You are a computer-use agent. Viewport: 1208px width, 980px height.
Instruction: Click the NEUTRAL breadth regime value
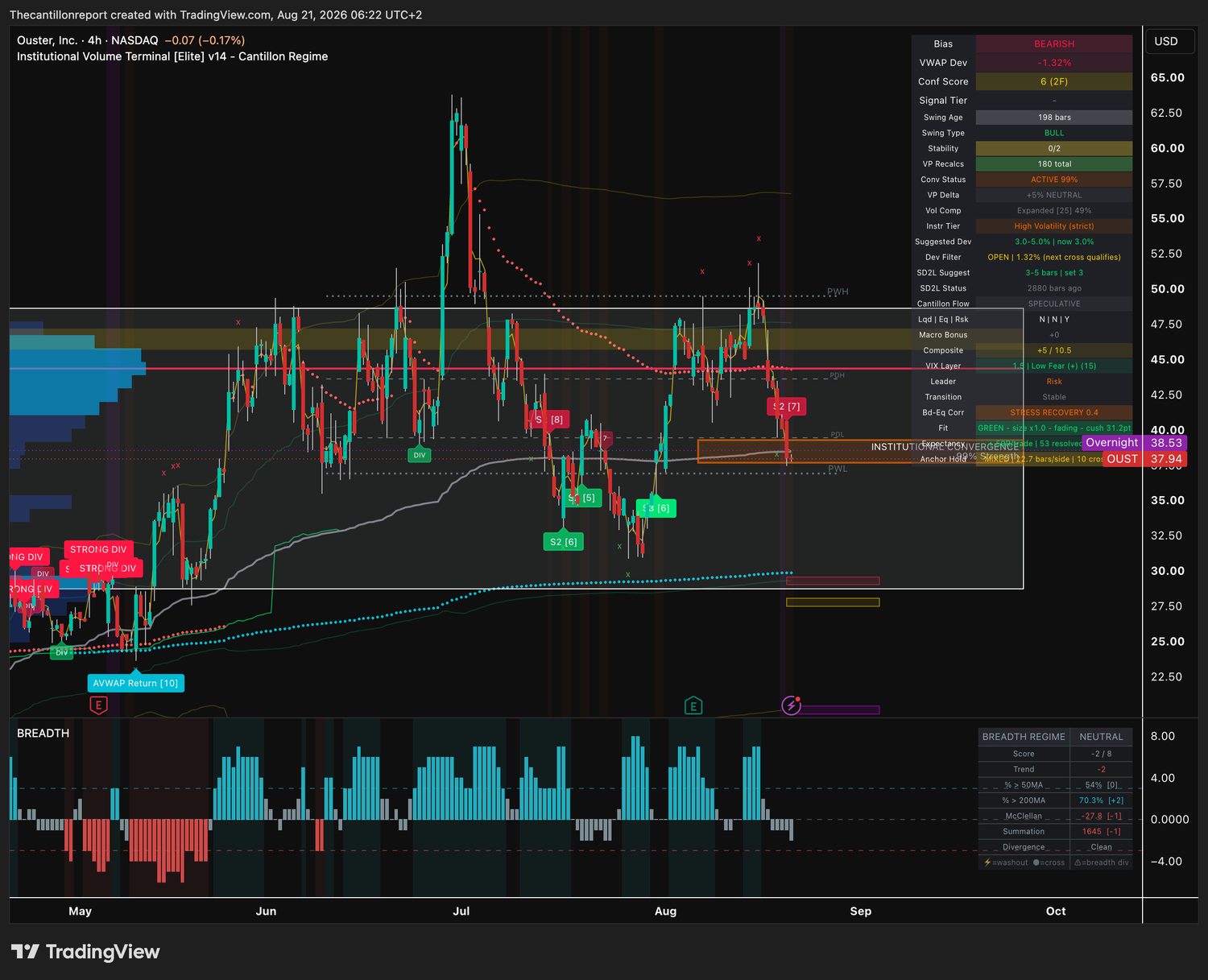[x=1101, y=737]
